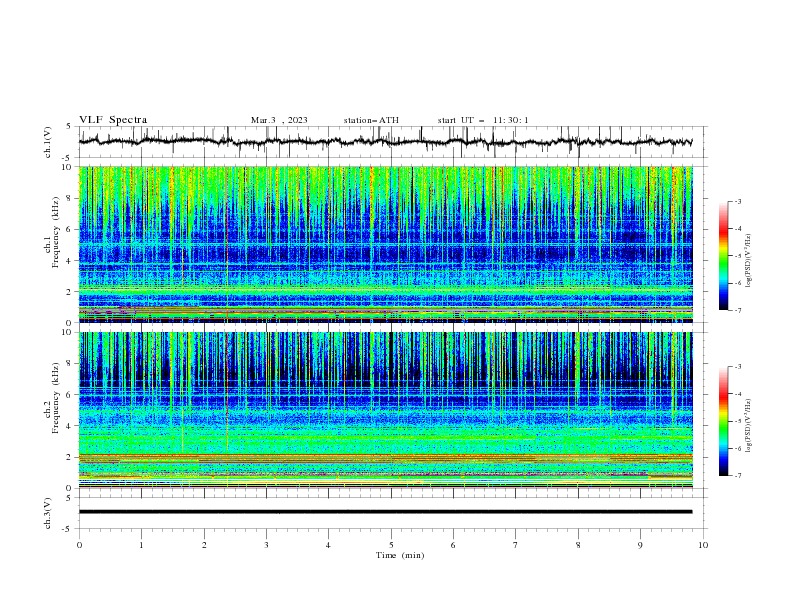The height and width of the screenshot is (612, 792).
Task: Click the '5' tick on the time axis
Action: pyautogui.click(x=391, y=545)
